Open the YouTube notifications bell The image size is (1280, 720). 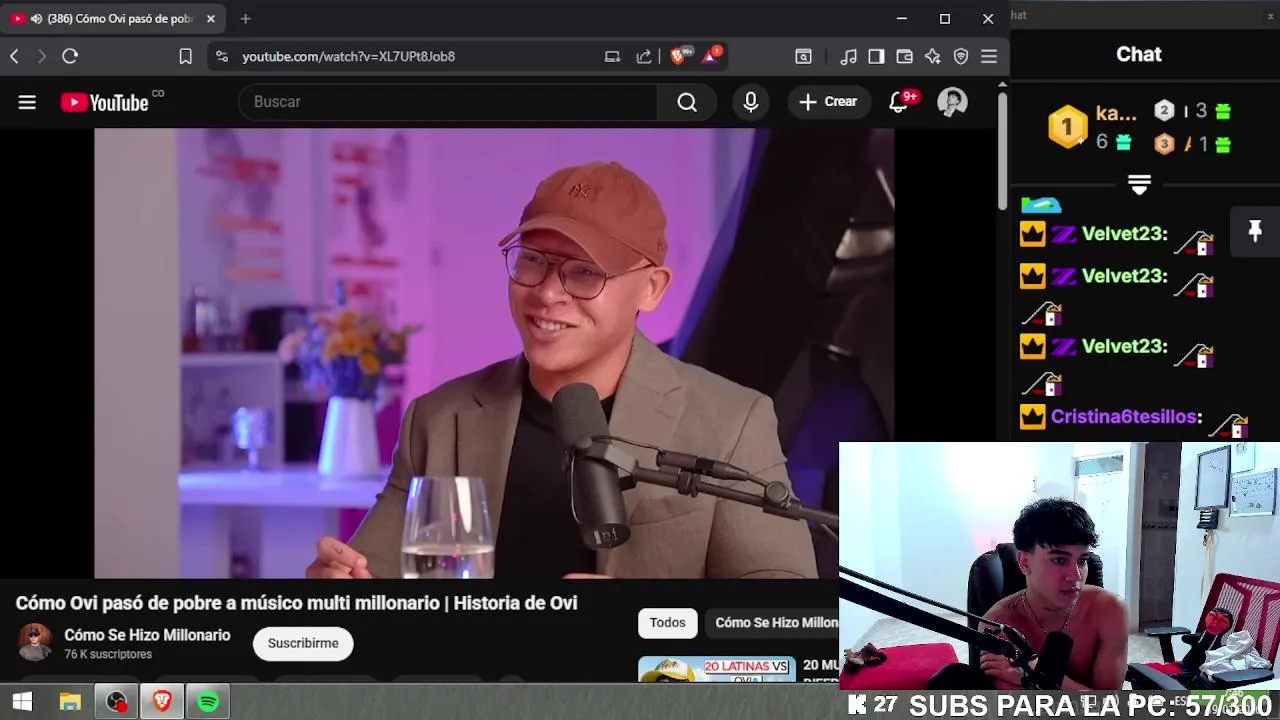tap(900, 102)
